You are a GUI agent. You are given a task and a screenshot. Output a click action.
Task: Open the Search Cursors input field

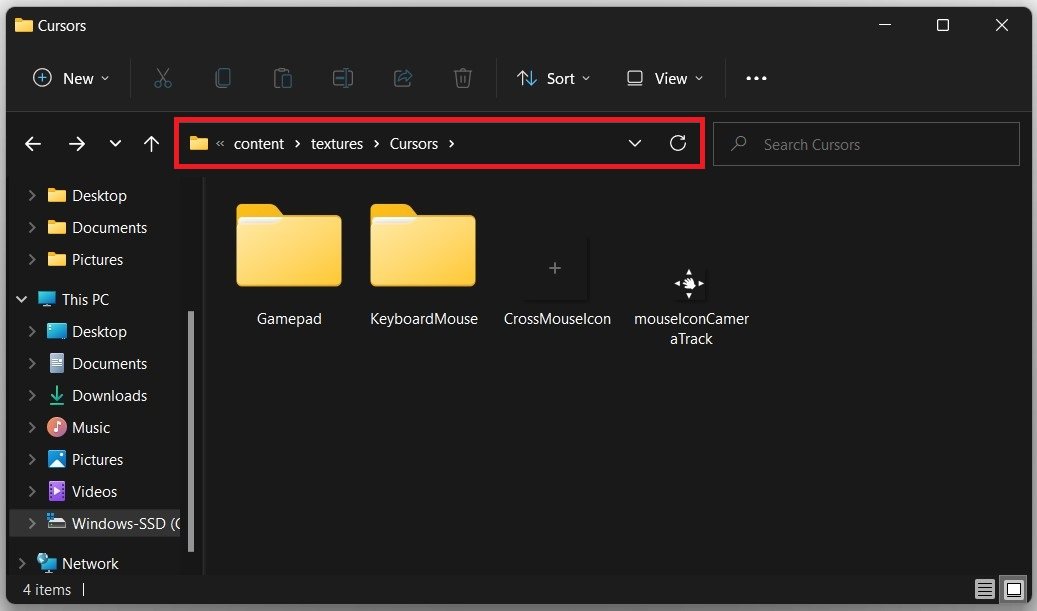click(866, 143)
